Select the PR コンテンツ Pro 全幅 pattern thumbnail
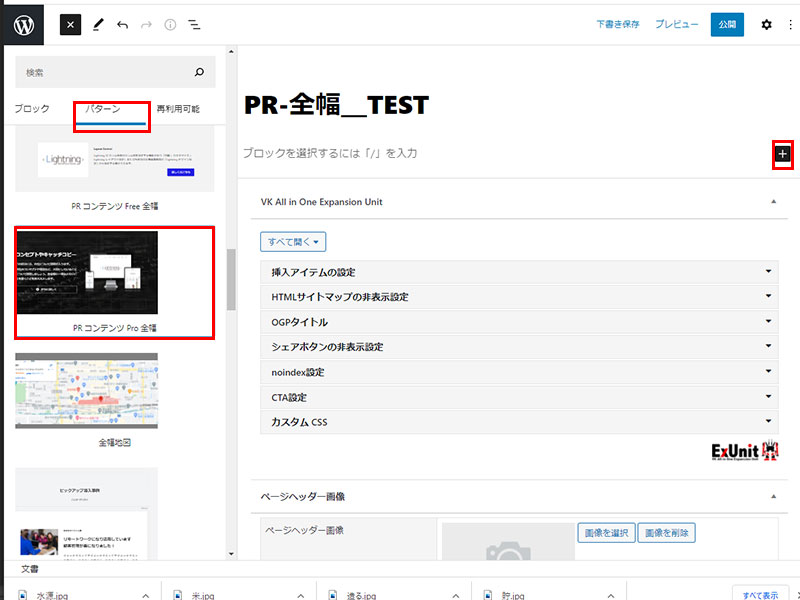Viewport: 800px width, 600px height. 87,273
